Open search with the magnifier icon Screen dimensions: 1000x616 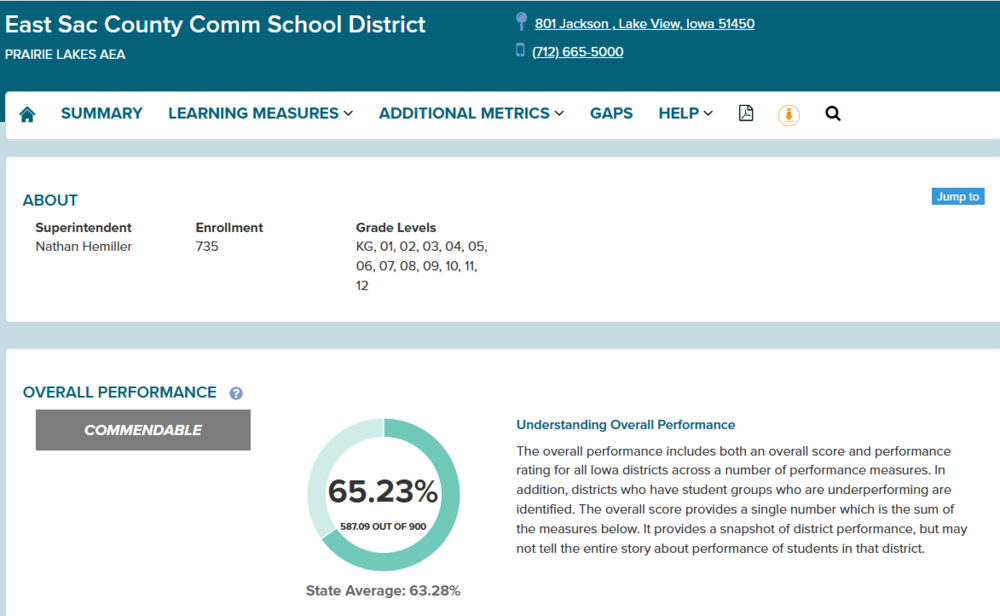click(833, 114)
